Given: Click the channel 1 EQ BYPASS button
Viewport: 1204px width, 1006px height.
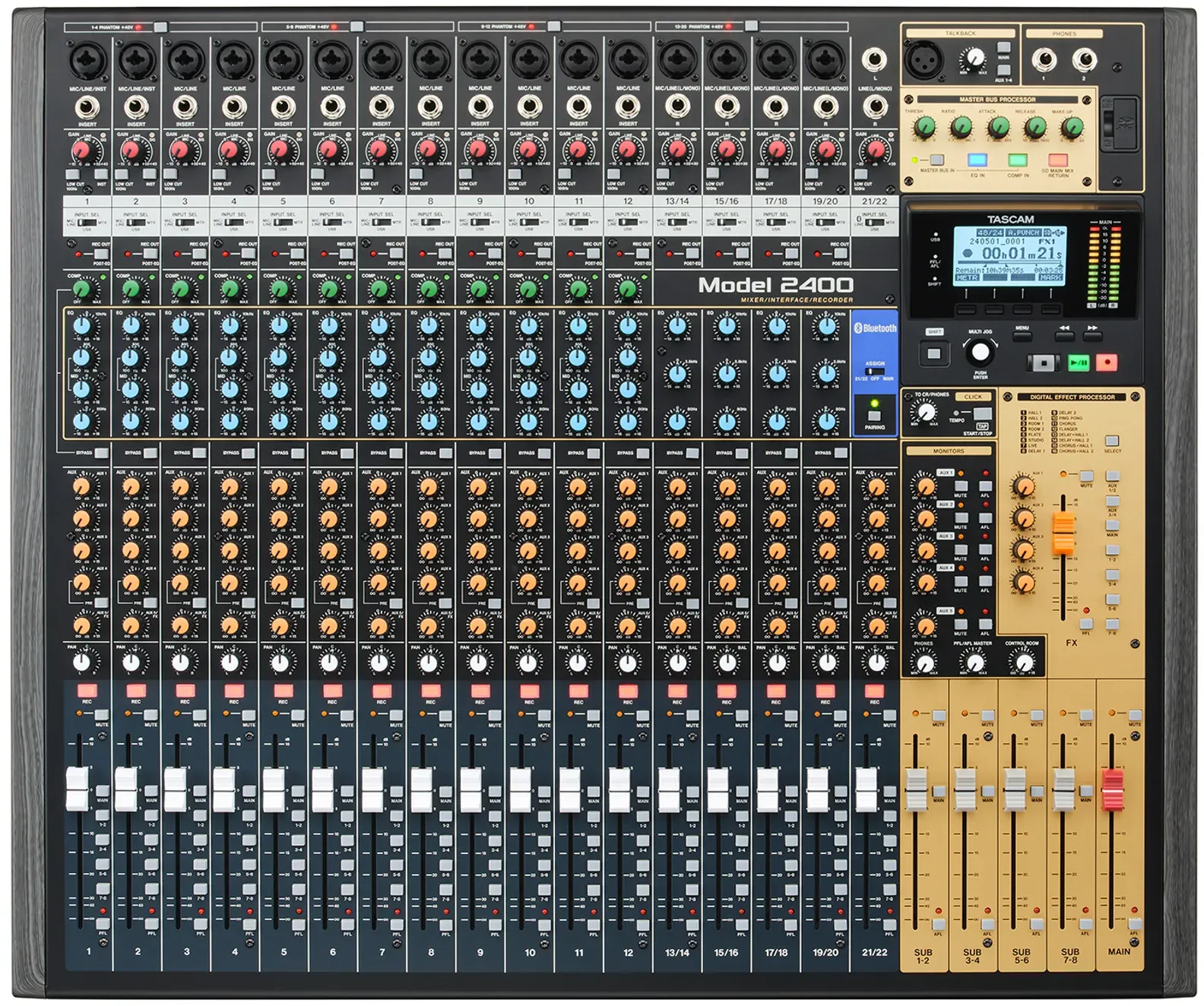Looking at the screenshot, I should 101,453.
